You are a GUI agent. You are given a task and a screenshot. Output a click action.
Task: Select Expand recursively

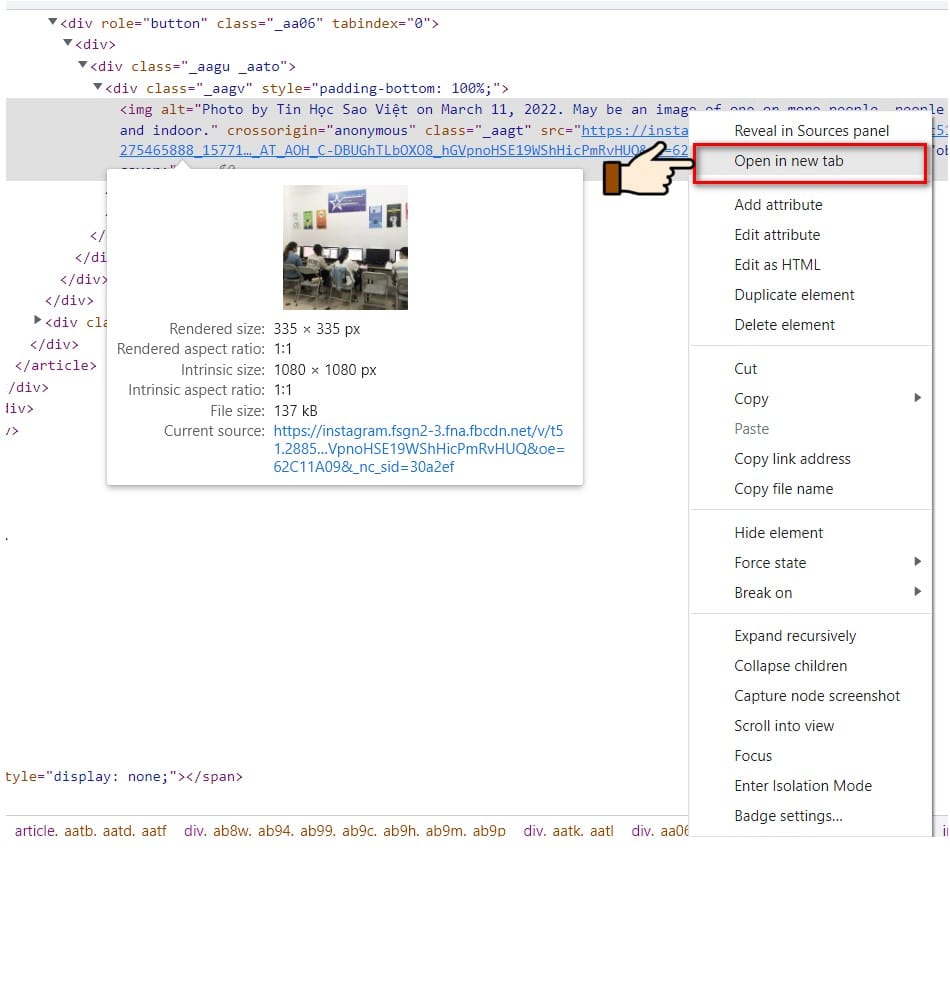click(811, 636)
